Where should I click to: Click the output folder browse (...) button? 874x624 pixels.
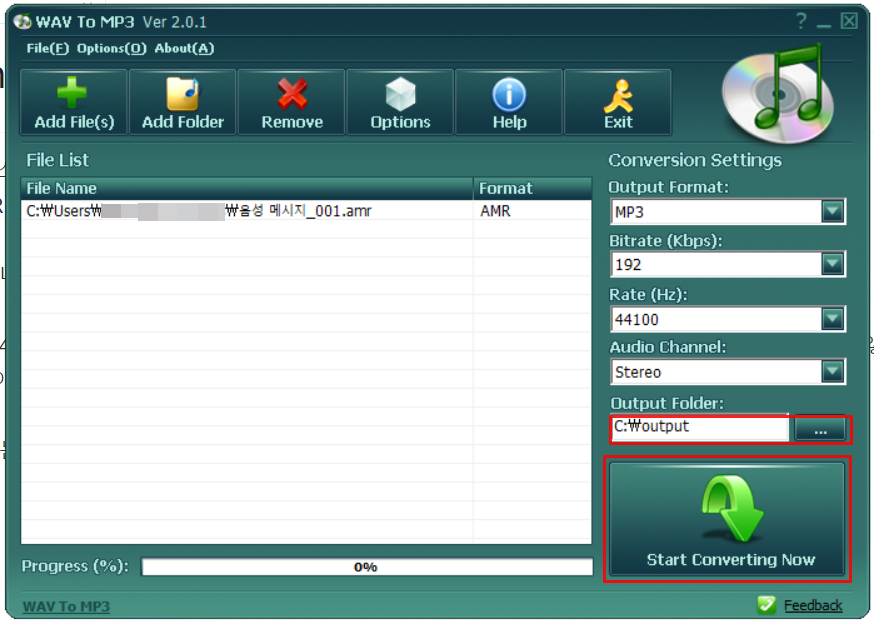click(820, 428)
